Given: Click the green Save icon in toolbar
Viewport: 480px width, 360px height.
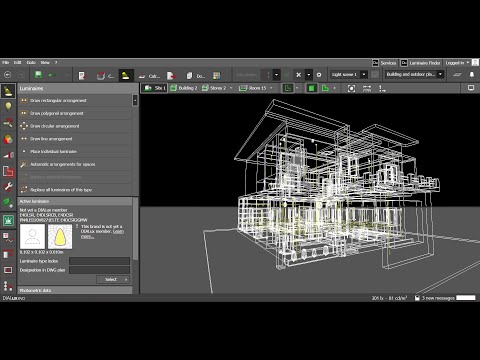Looking at the screenshot, I should (38, 75).
